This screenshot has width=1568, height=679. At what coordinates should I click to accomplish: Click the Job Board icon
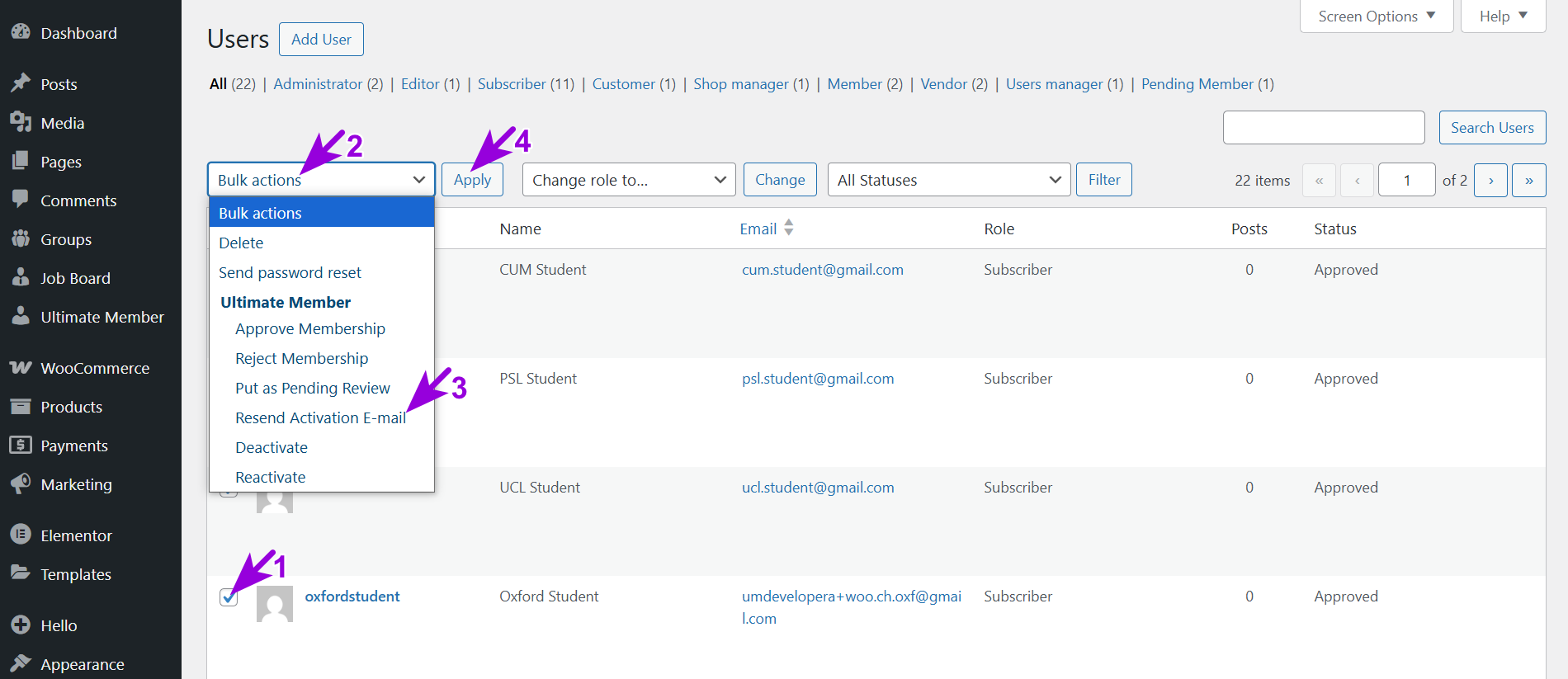pos(21,277)
